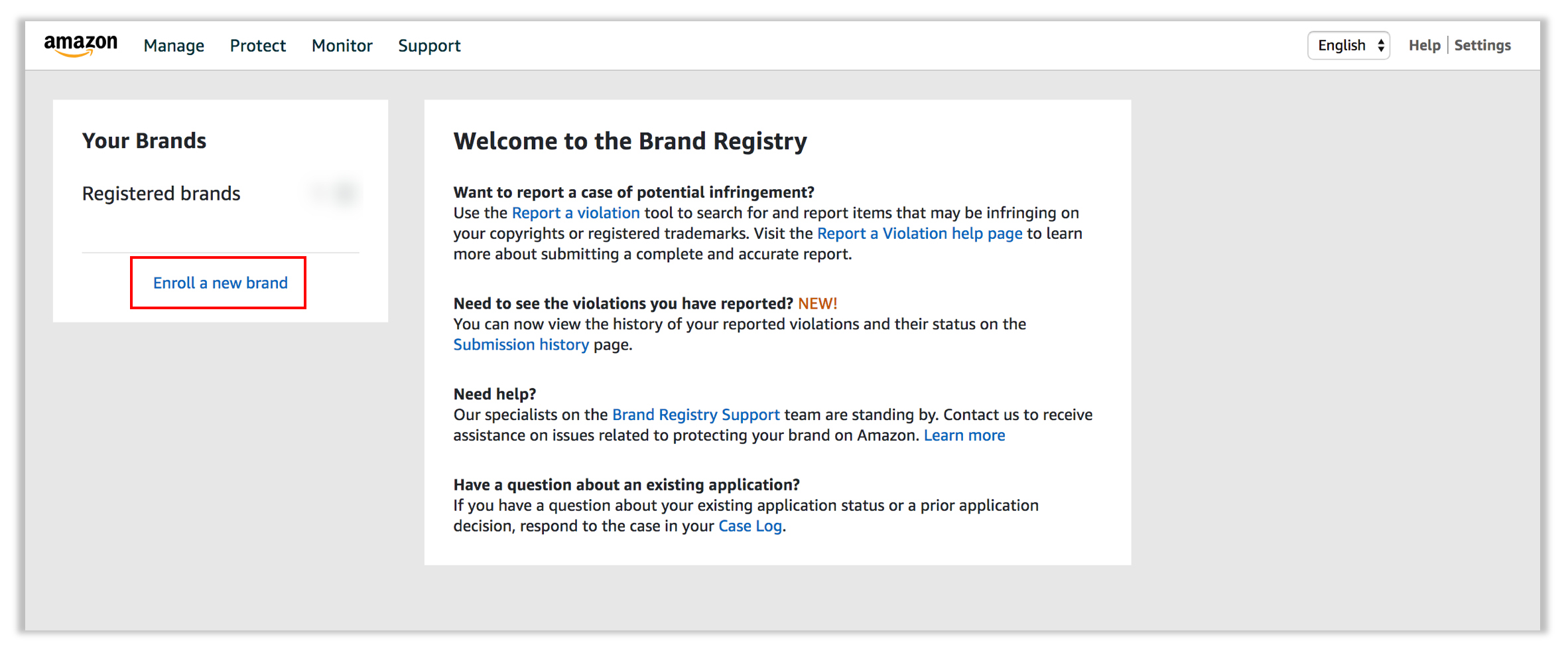Viewport: 1568px width, 649px height.
Task: Click the Brand Registry Support link
Action: click(696, 415)
